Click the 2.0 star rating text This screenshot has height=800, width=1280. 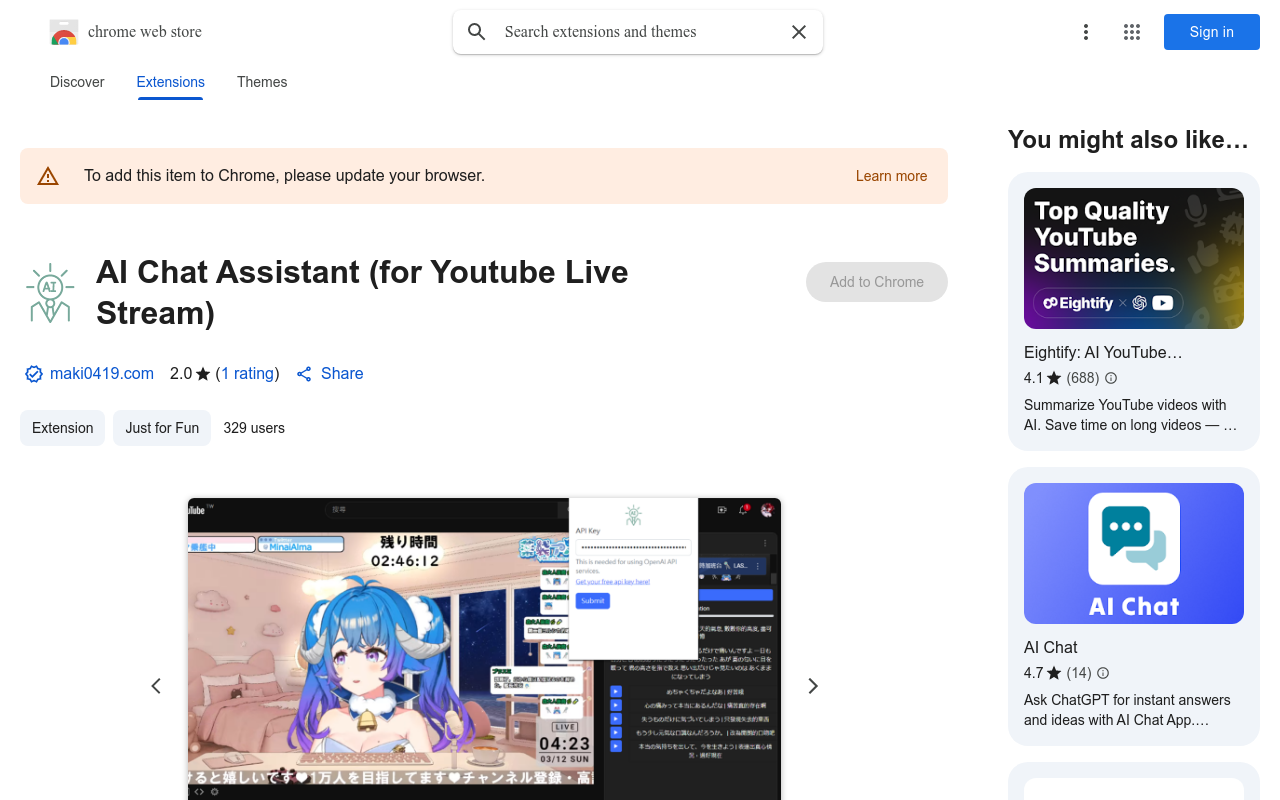[190, 374]
